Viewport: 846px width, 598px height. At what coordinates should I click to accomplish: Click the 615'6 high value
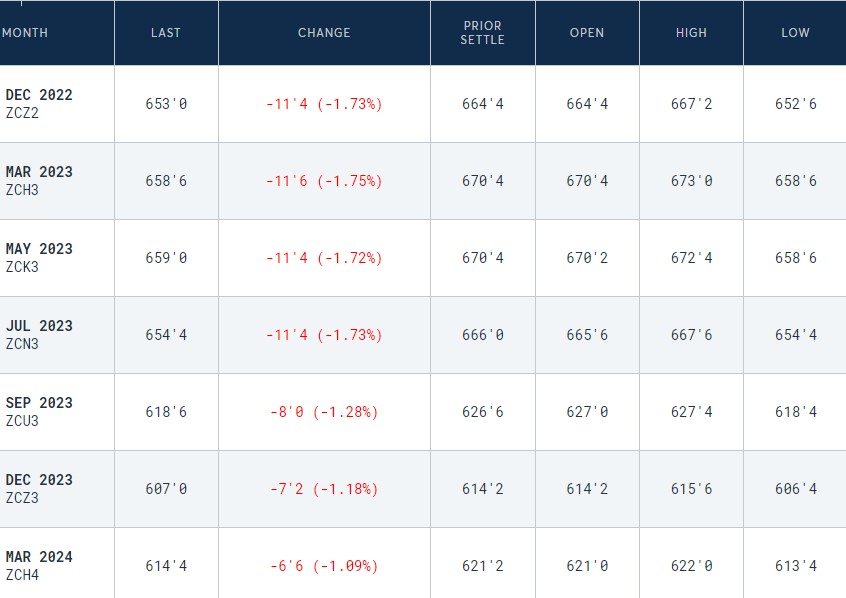(691, 489)
